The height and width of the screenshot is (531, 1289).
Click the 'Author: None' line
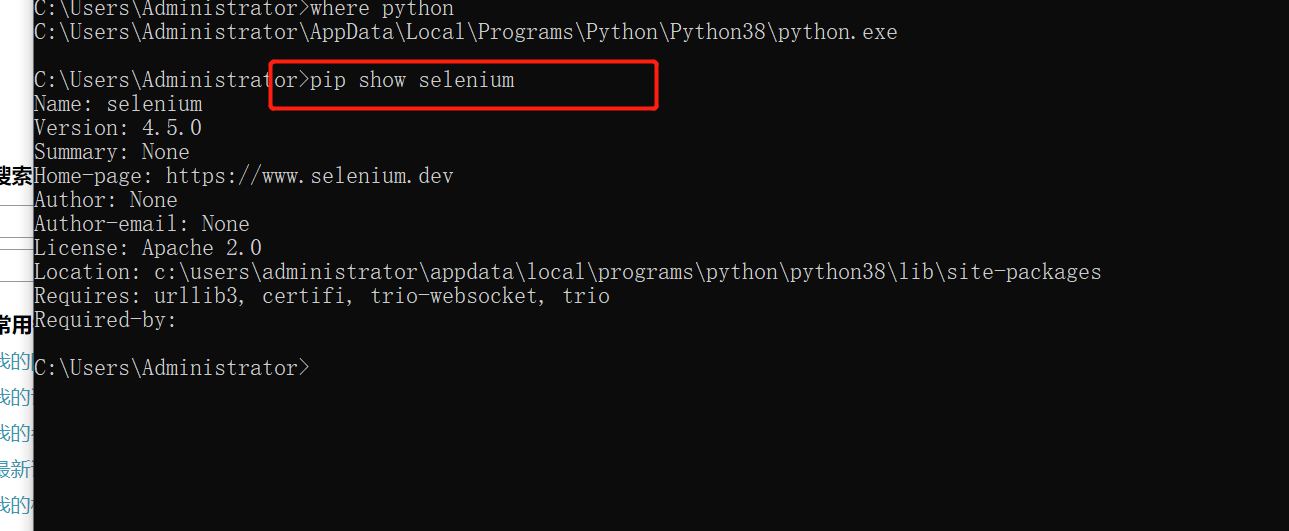point(106,200)
